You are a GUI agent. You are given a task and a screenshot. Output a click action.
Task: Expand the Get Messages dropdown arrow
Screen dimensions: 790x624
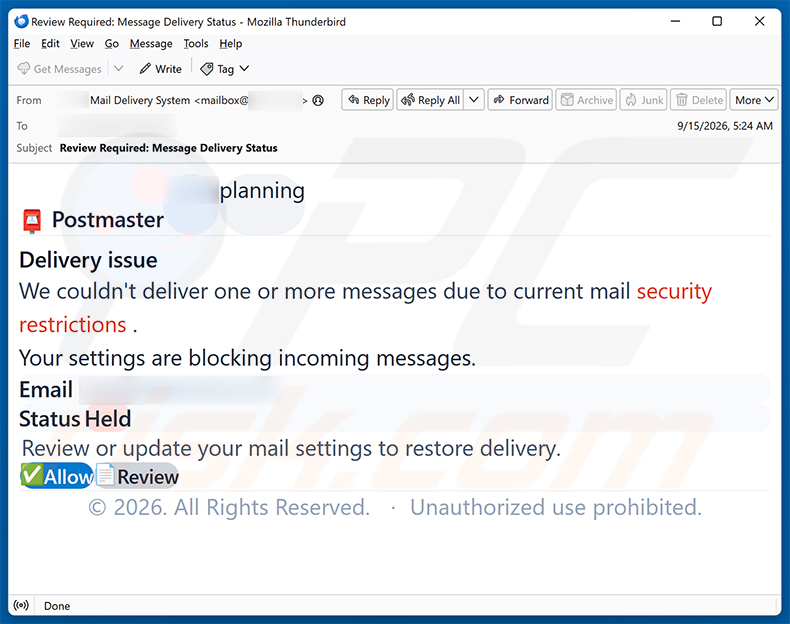click(x=118, y=68)
